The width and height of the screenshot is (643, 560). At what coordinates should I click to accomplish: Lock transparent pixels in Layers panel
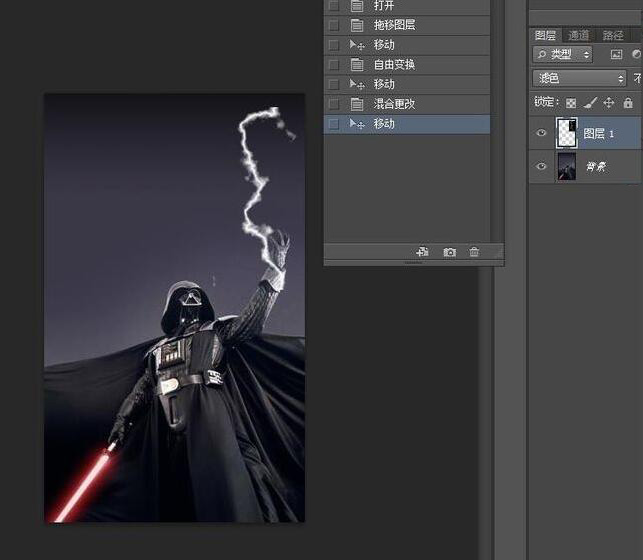pos(571,103)
